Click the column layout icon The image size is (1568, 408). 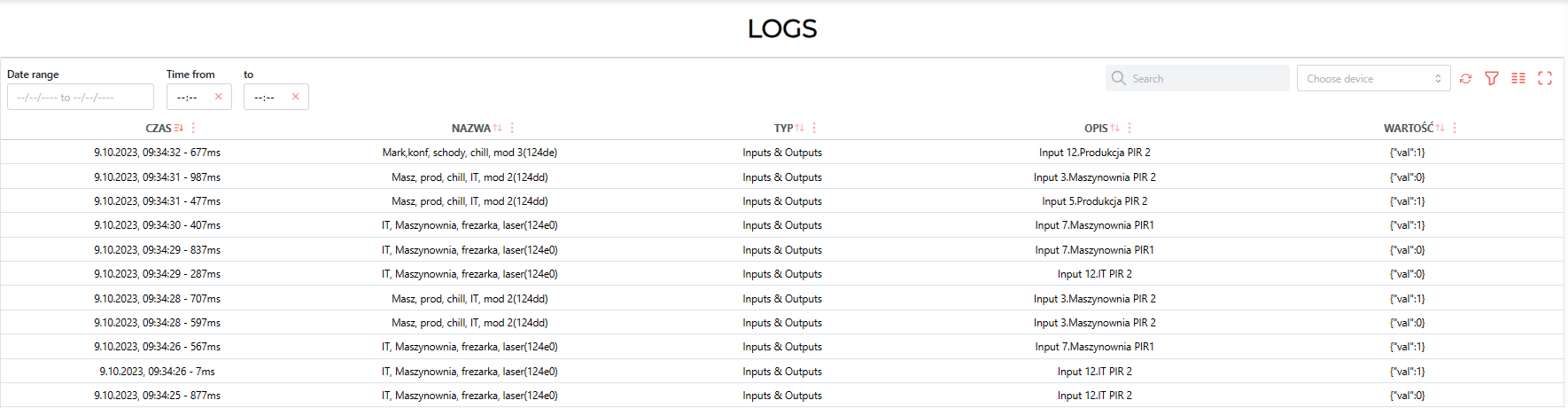click(1518, 78)
